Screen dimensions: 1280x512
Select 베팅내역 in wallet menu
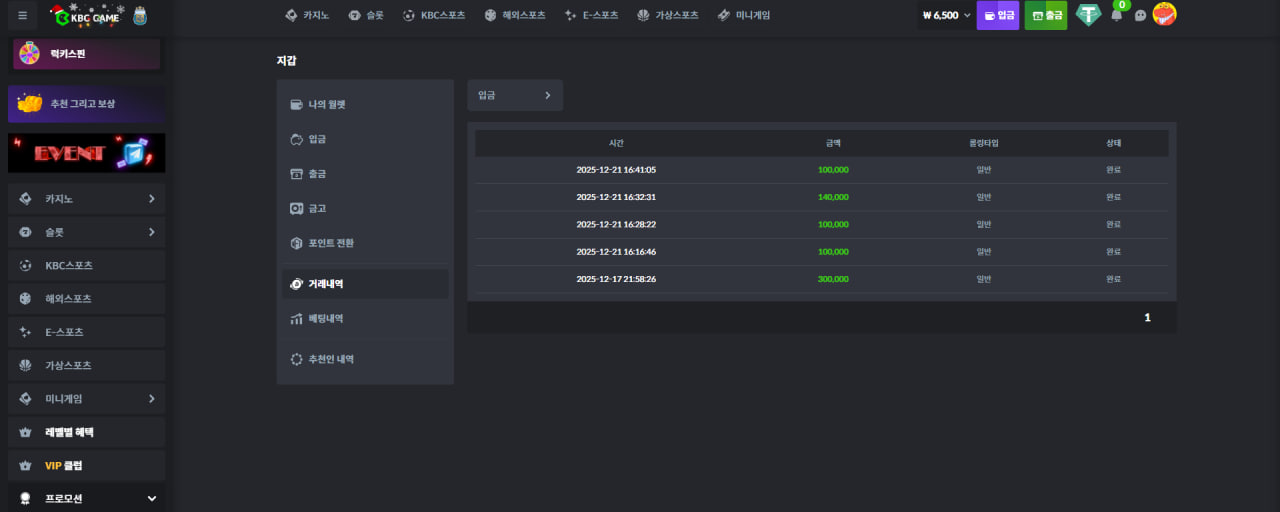click(x=325, y=319)
